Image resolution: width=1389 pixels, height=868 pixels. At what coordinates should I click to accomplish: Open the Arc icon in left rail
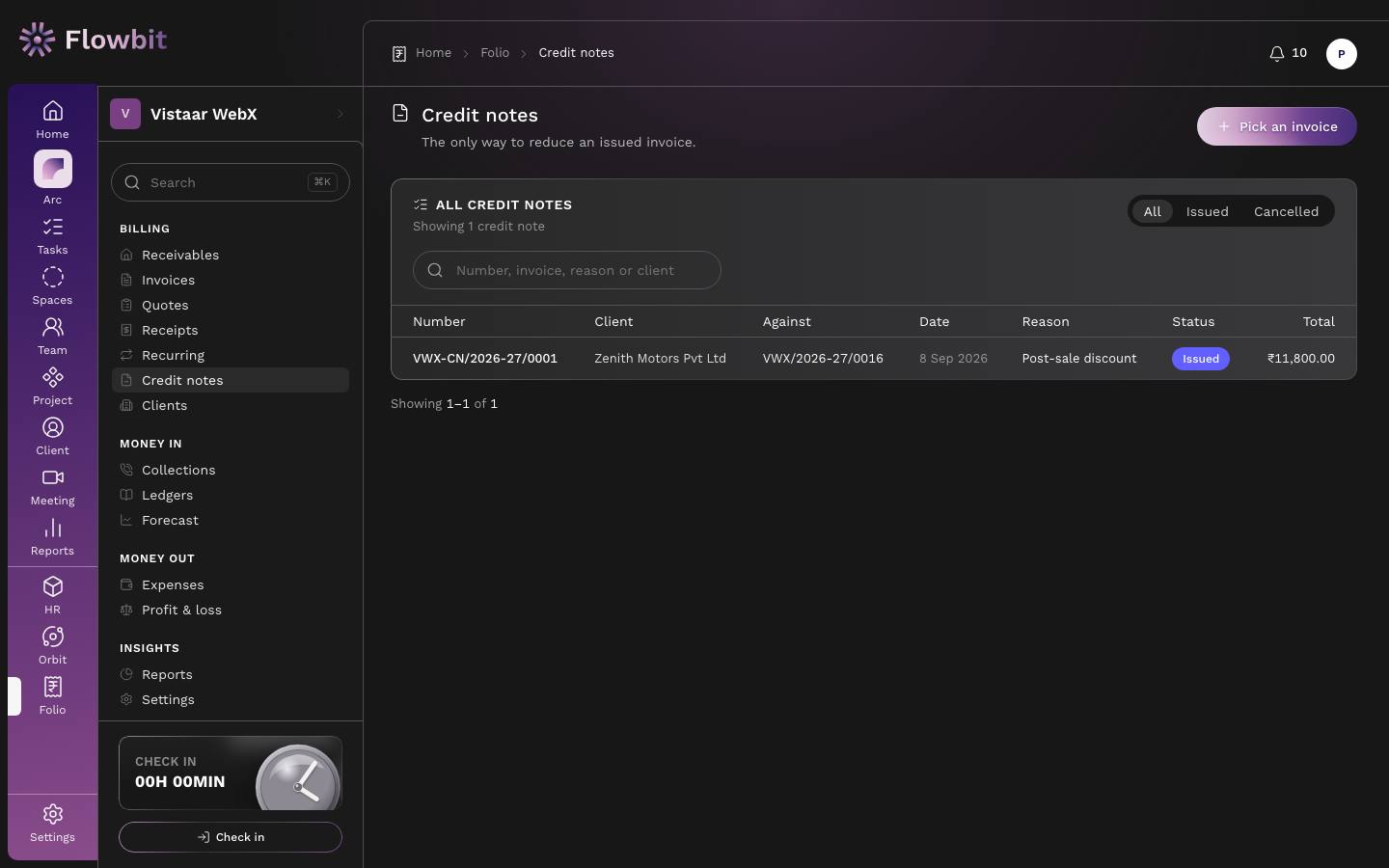click(52, 170)
